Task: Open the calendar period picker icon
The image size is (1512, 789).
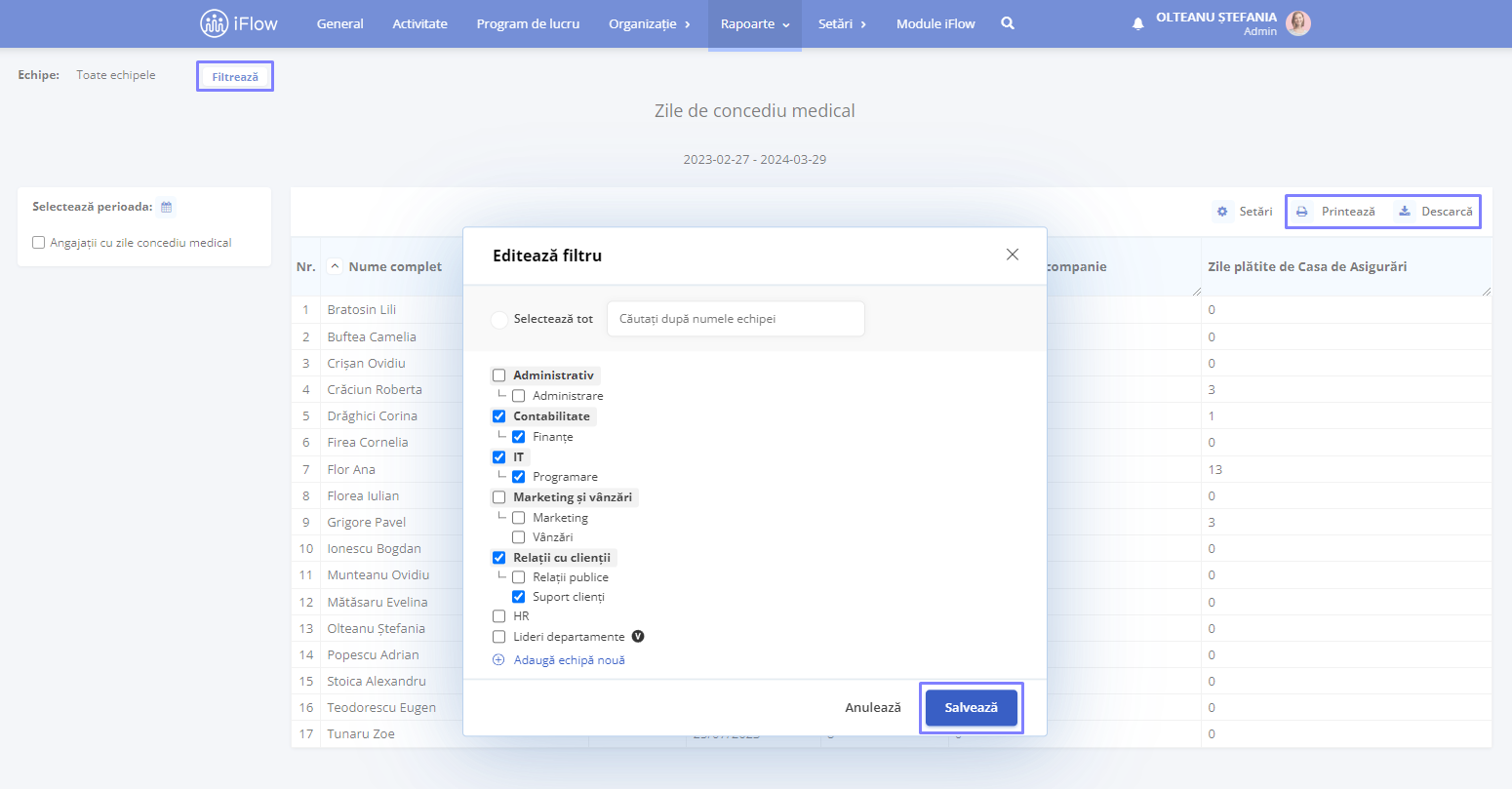Action: (167, 207)
